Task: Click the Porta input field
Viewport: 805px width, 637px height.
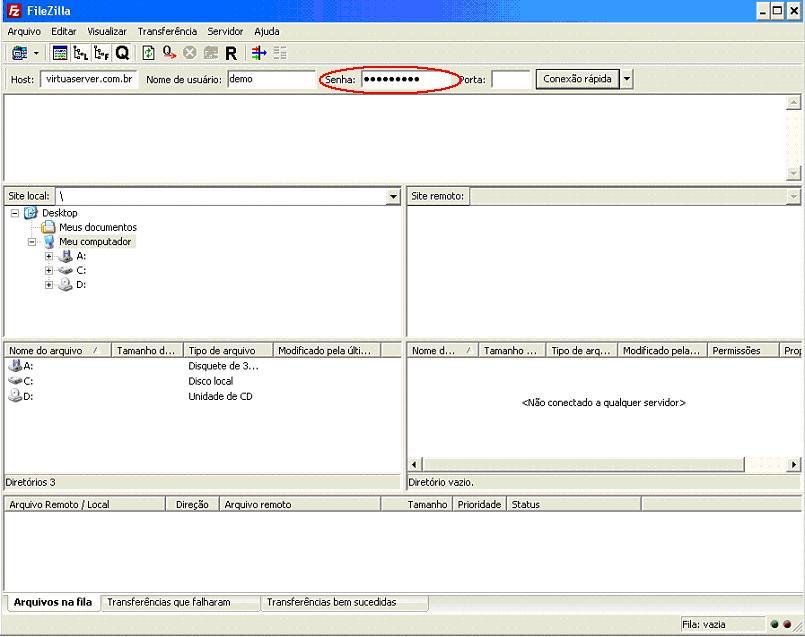Action: coord(510,80)
